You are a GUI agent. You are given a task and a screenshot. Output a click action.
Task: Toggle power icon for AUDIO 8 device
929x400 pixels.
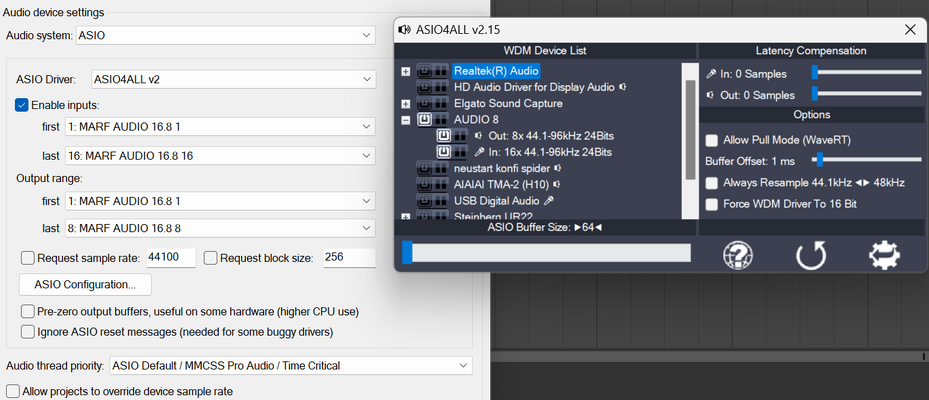(424, 120)
